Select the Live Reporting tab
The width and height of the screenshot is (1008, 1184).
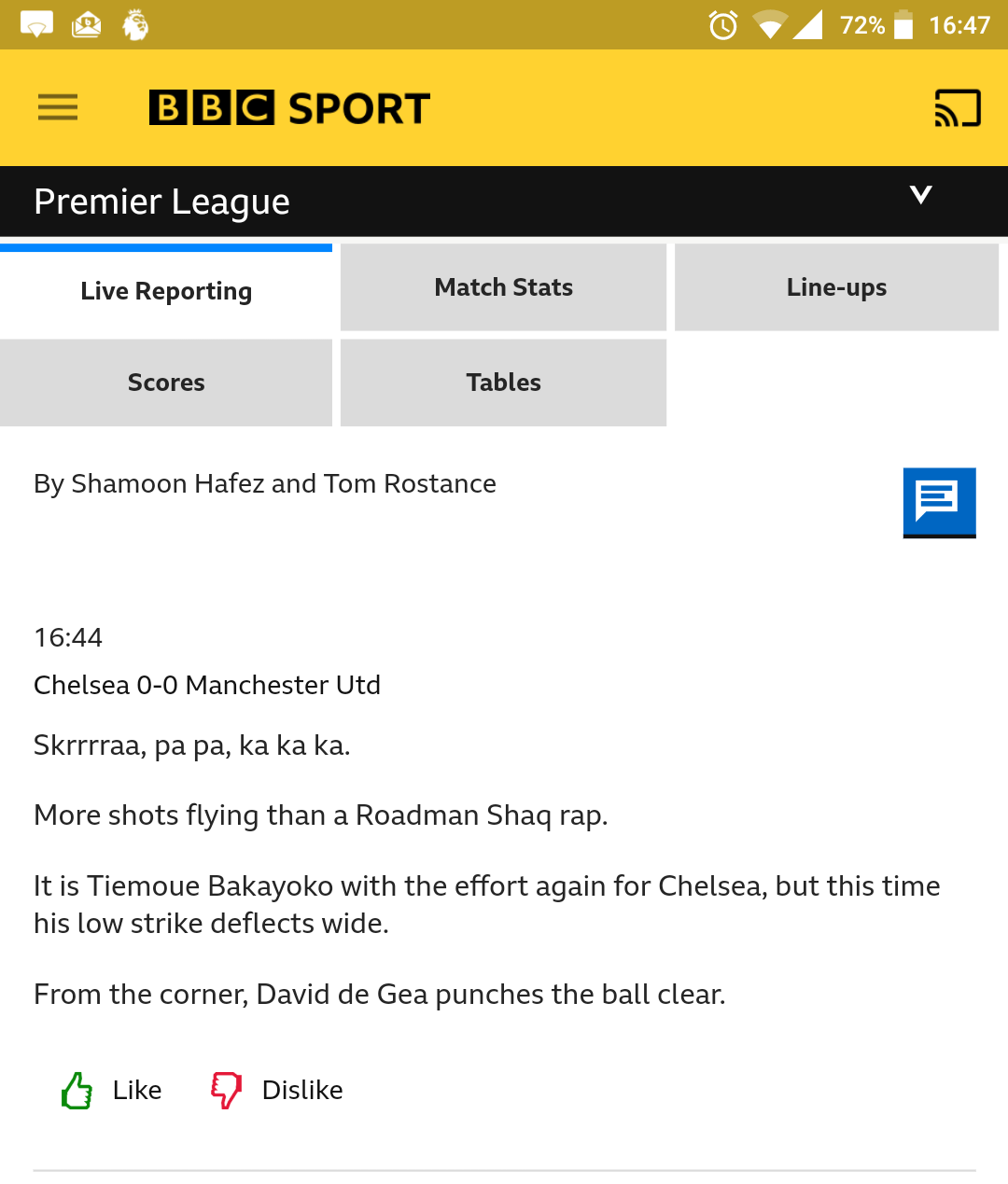tap(166, 291)
